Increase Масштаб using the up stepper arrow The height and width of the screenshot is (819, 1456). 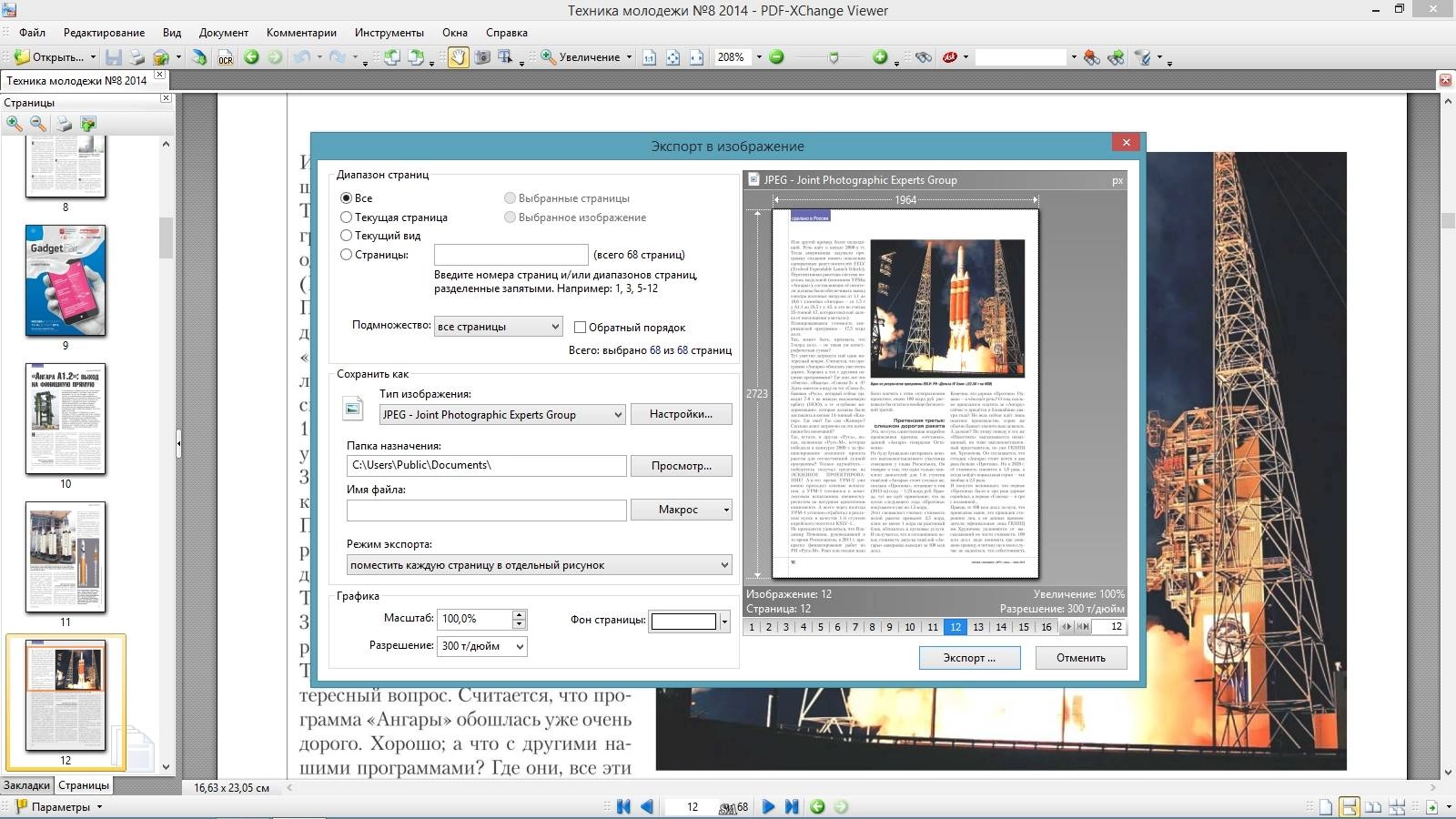(x=519, y=614)
